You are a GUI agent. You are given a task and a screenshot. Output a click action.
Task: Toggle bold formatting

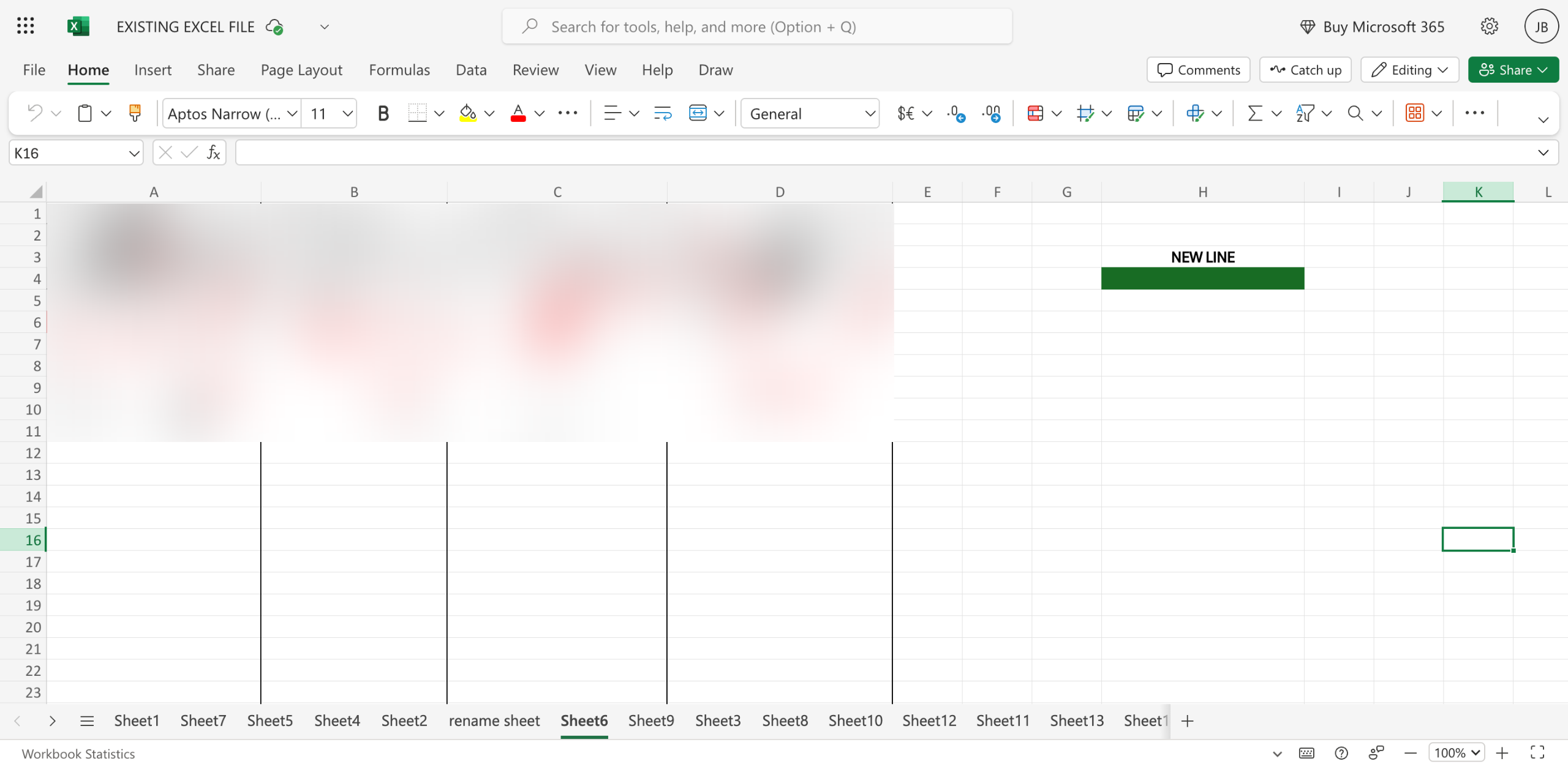pos(383,113)
